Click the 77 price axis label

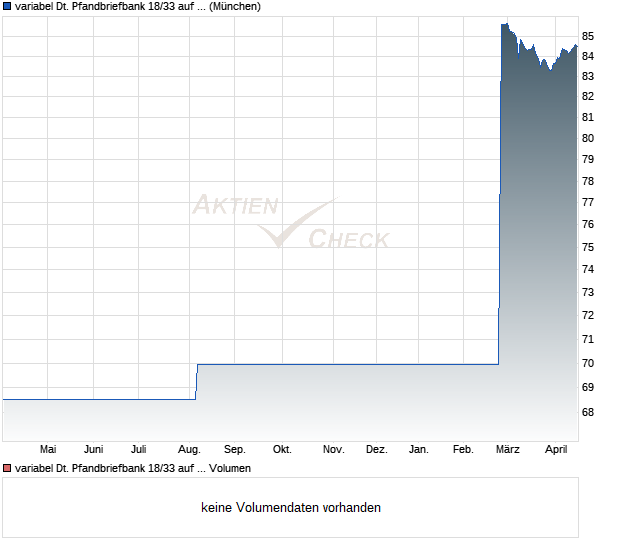click(x=588, y=202)
